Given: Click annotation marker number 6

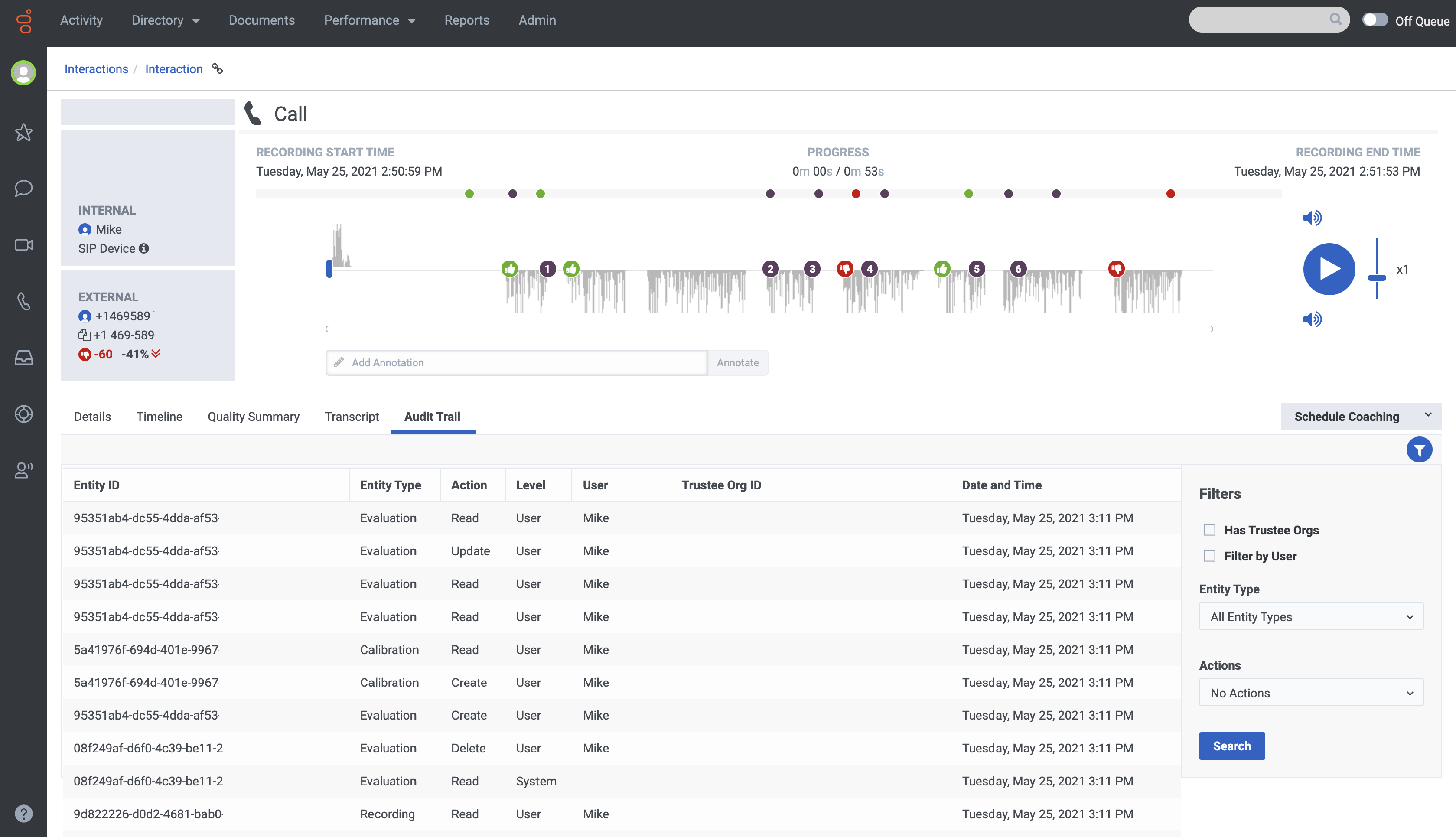Looking at the screenshot, I should (x=1018, y=268).
